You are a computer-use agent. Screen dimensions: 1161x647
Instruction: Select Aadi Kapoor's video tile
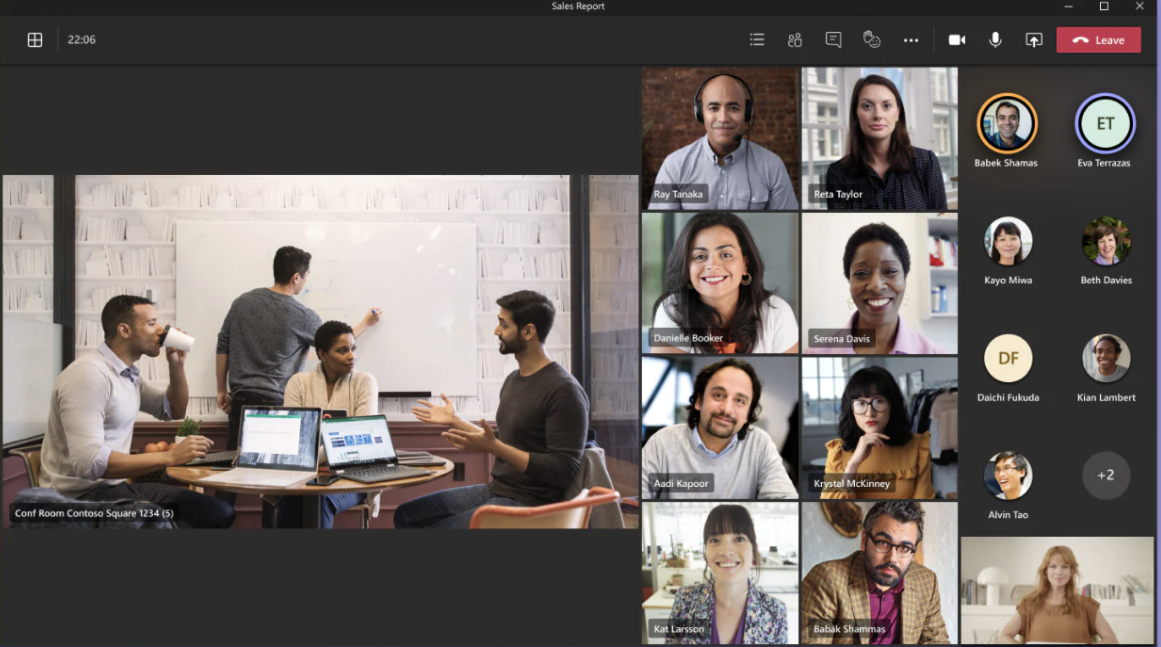coord(720,428)
